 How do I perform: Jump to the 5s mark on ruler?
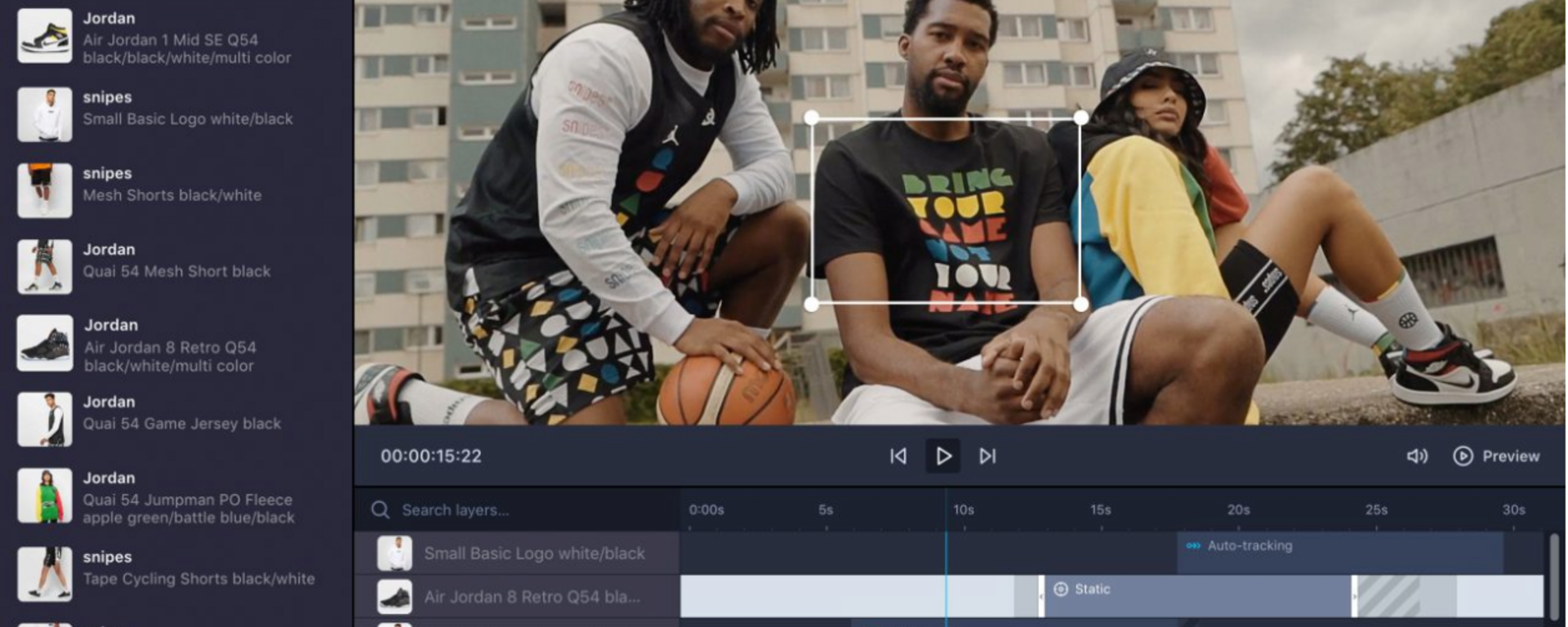point(826,510)
